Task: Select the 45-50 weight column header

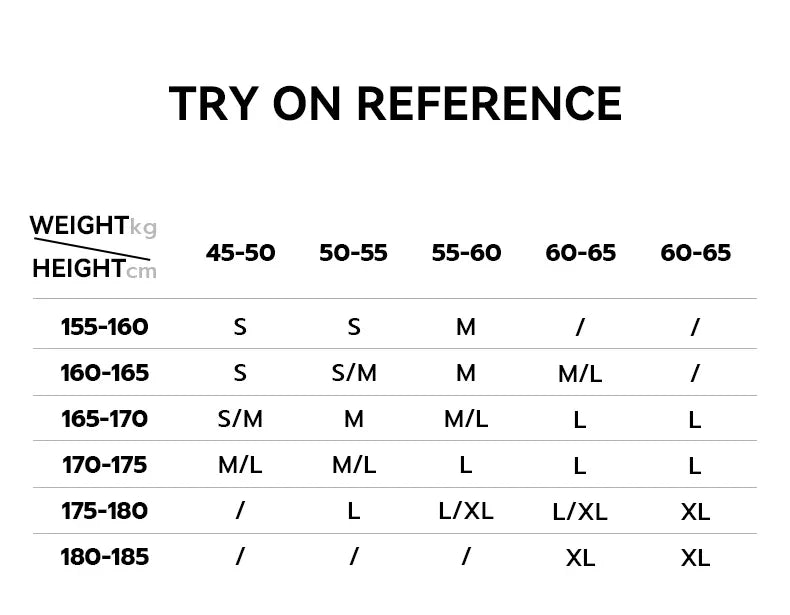Action: pos(240,253)
